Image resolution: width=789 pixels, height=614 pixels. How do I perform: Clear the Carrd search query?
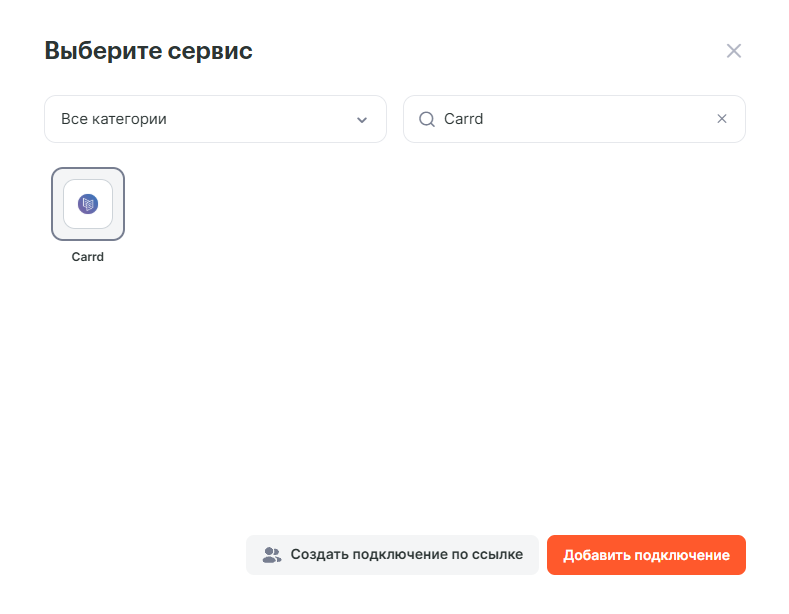coord(722,119)
